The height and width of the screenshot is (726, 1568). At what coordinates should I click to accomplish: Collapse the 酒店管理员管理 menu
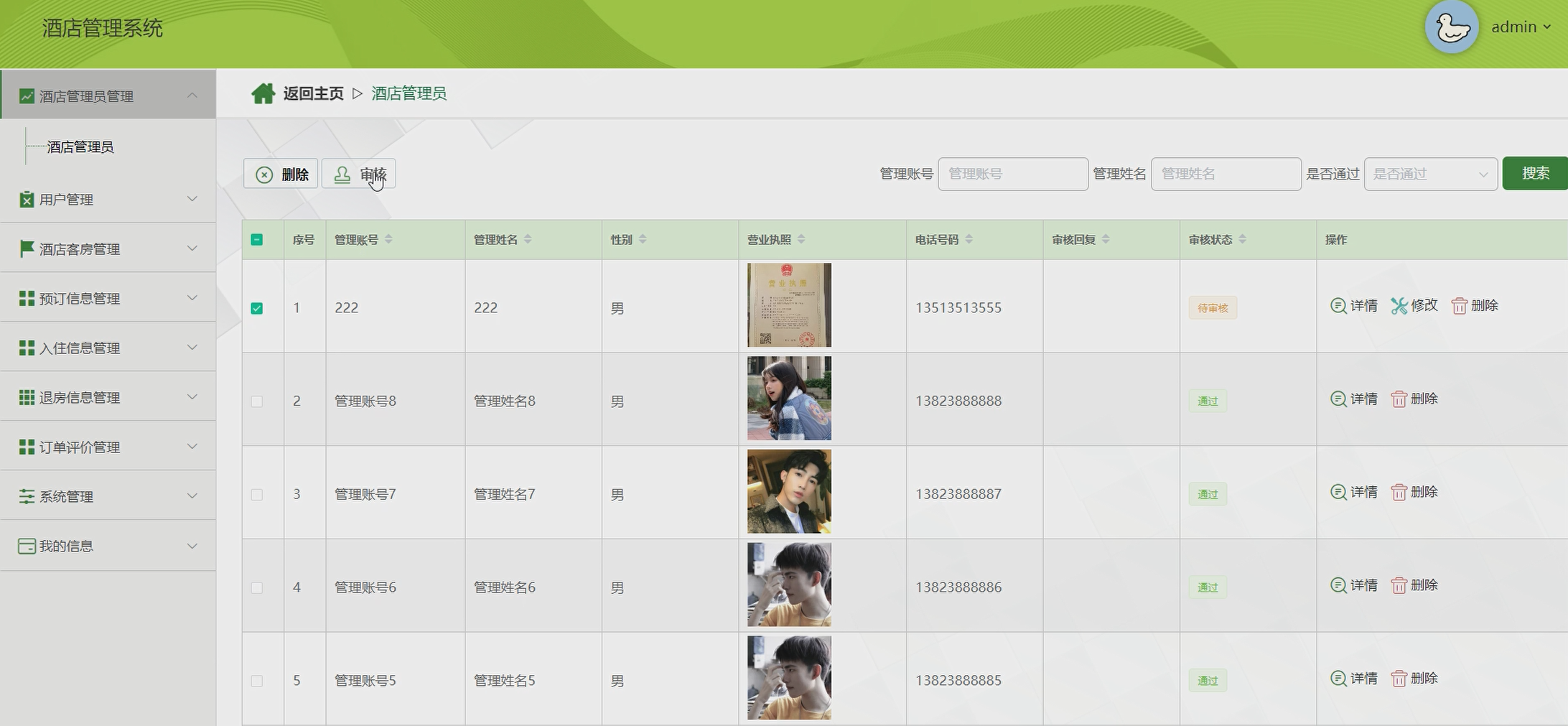(108, 95)
